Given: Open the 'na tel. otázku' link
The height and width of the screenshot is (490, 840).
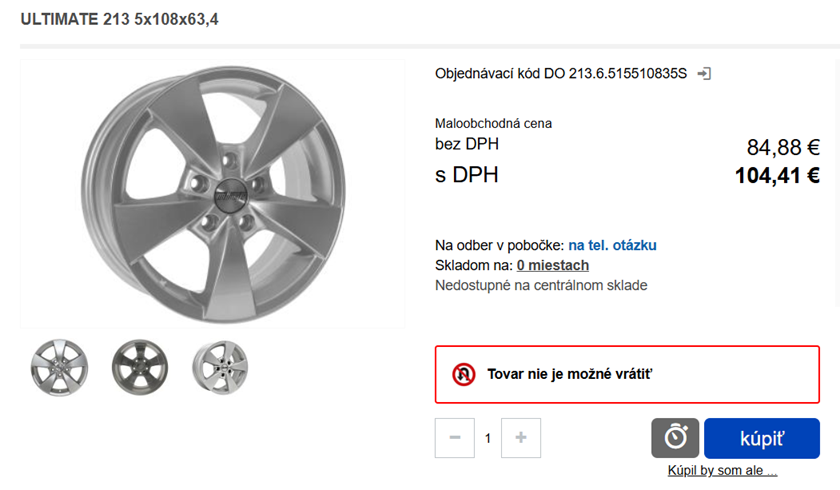Looking at the screenshot, I should coord(612,245).
